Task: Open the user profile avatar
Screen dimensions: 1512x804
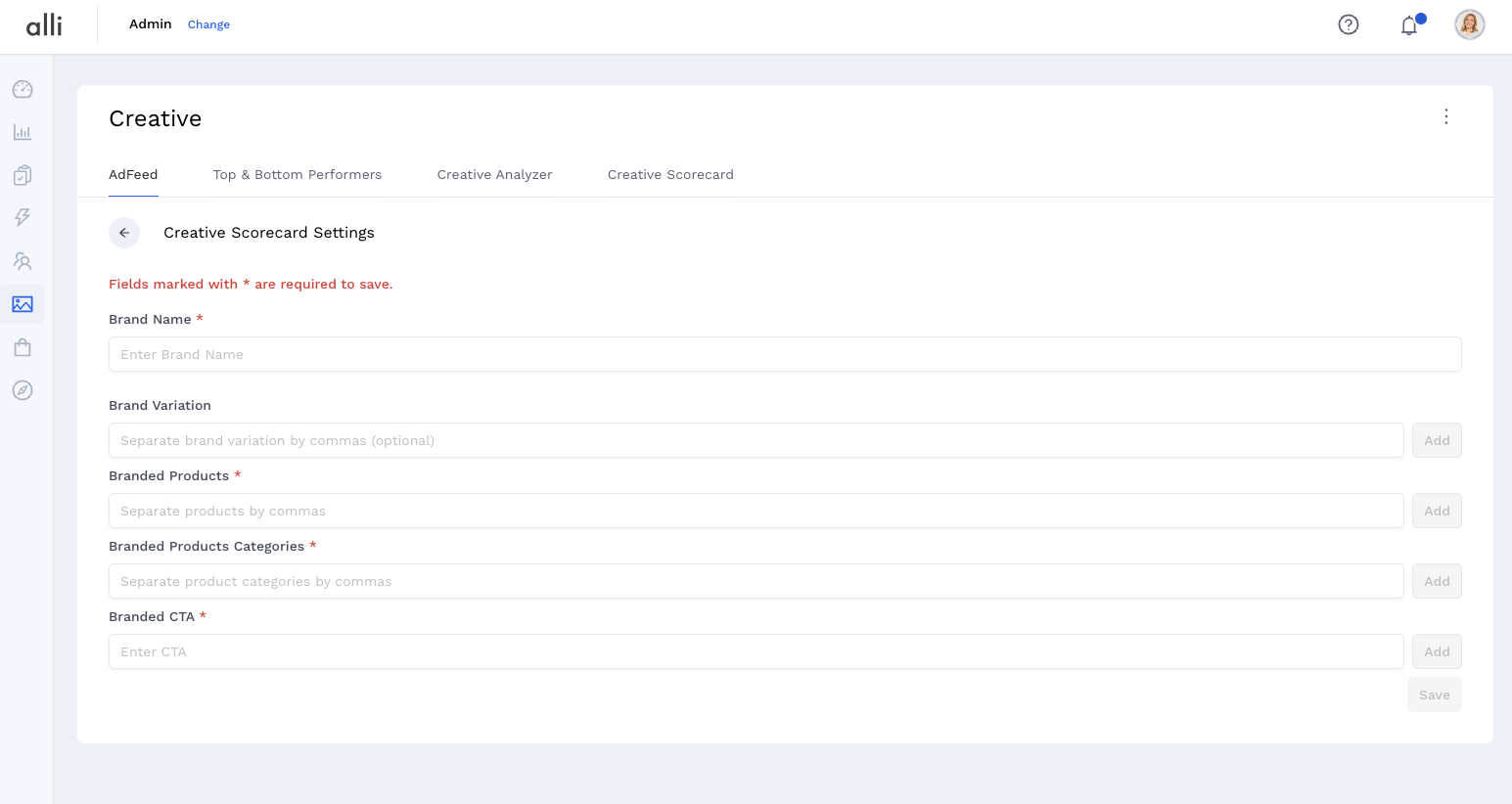Action: tap(1469, 24)
